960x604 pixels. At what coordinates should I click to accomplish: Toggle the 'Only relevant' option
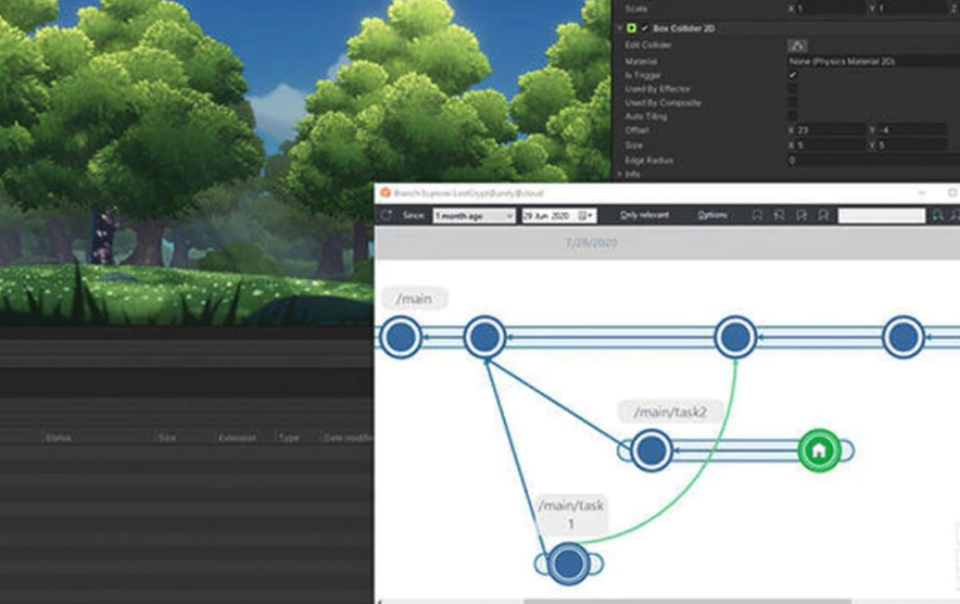644,215
